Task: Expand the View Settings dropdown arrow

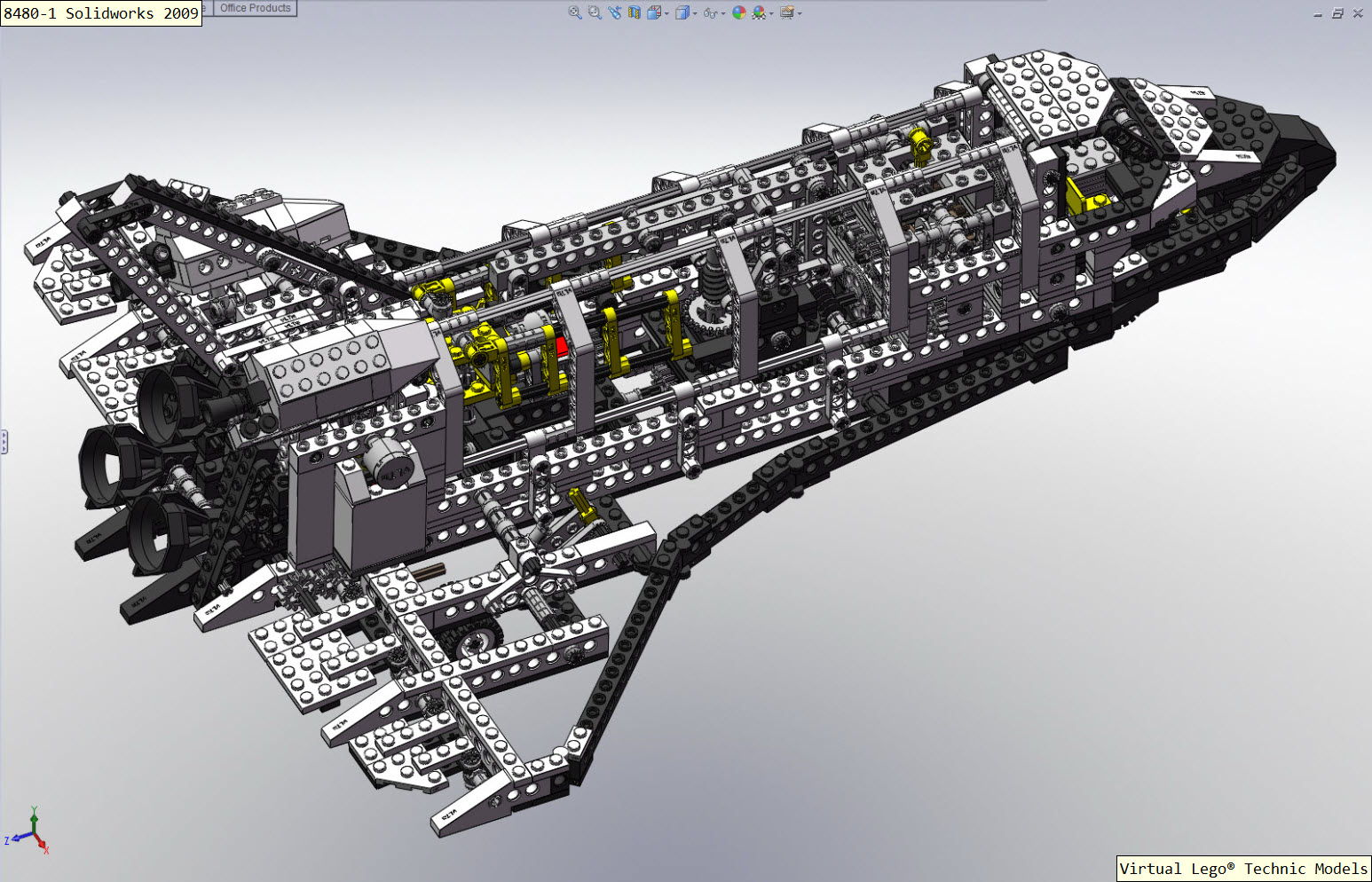Action: tap(800, 13)
